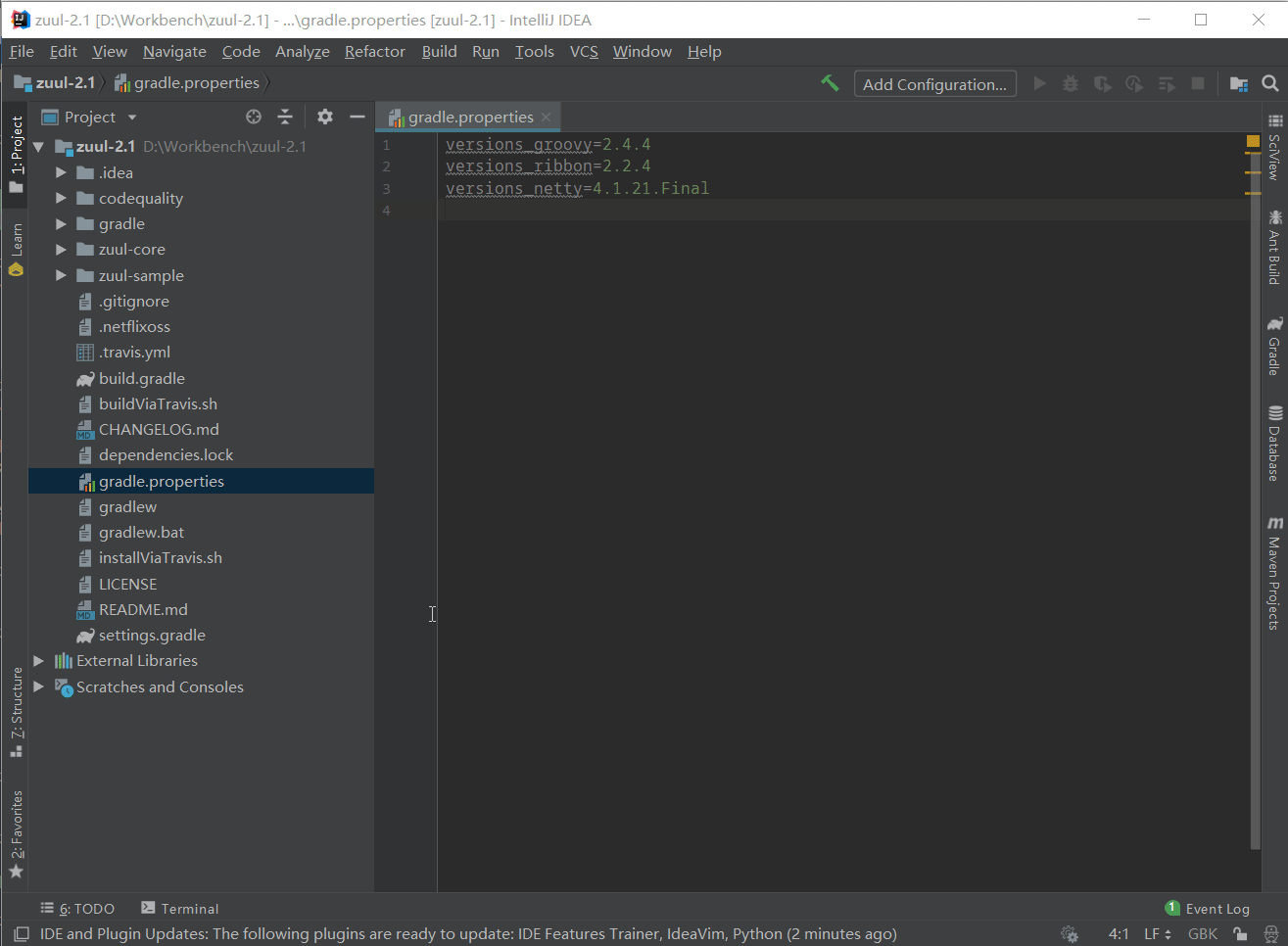Open the Navigate menu
This screenshot has height=946, width=1288.
(174, 51)
